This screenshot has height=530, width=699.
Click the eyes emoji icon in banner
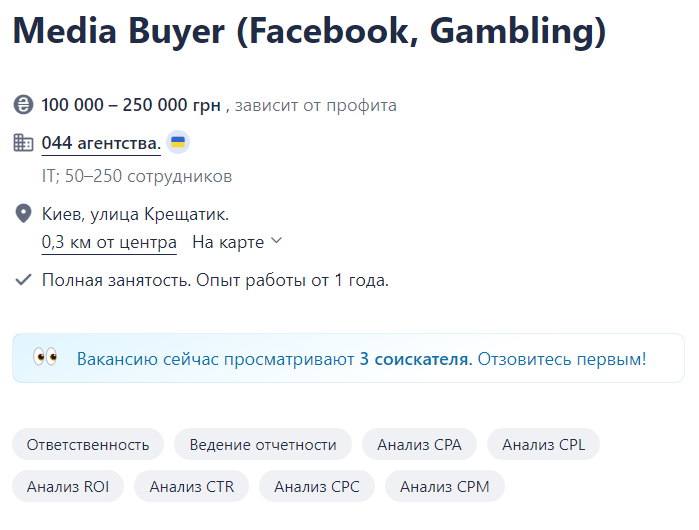coord(45,358)
